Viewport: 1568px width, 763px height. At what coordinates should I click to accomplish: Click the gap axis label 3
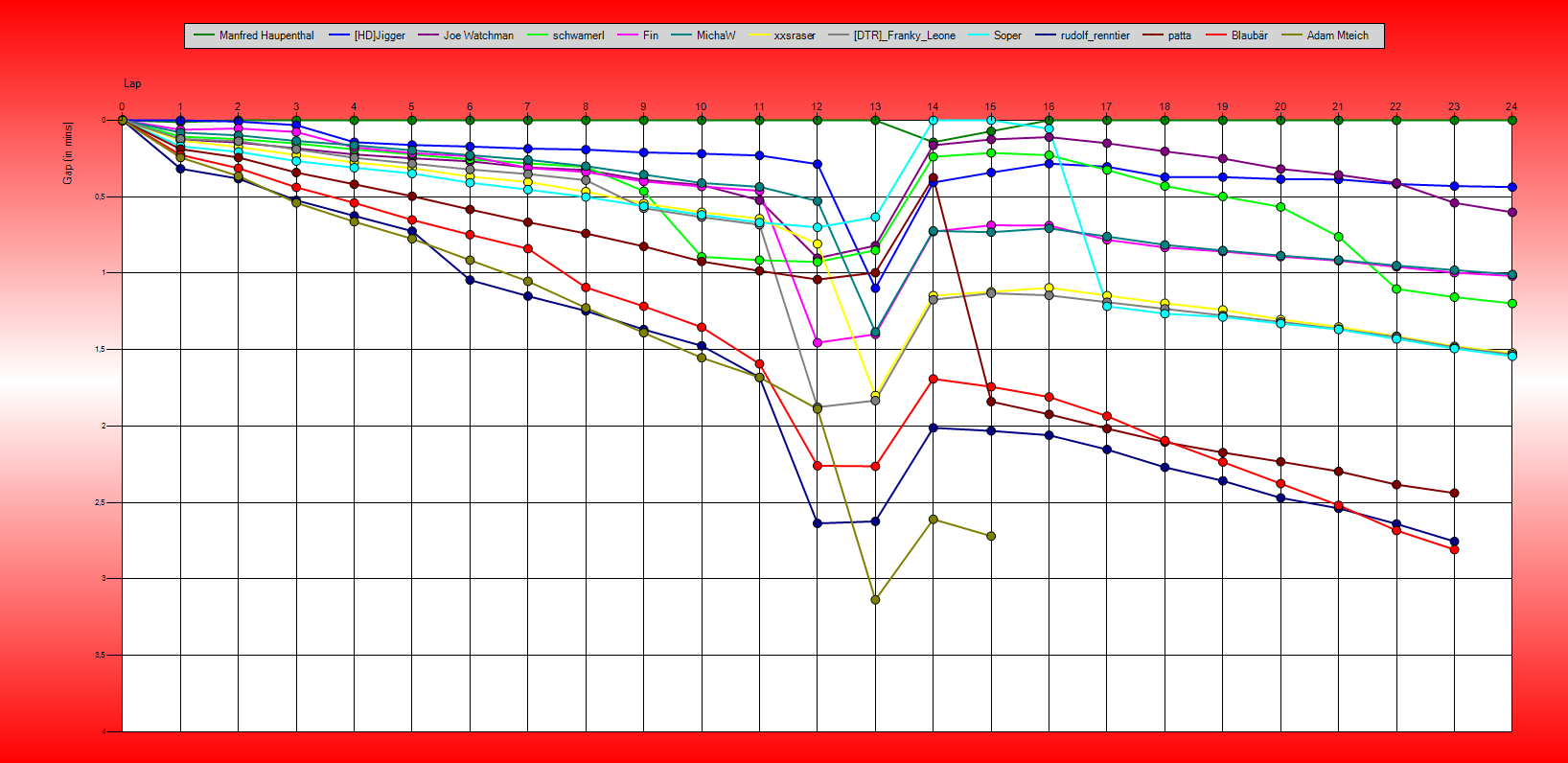coord(104,578)
